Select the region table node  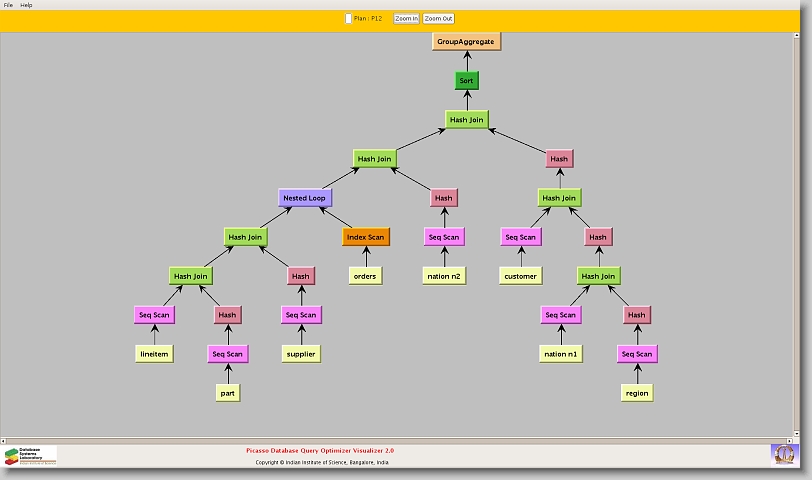(637, 393)
